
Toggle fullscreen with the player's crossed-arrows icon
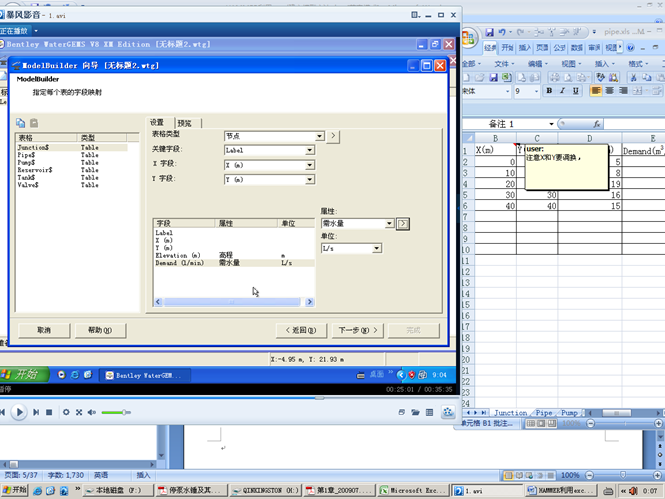79,412
